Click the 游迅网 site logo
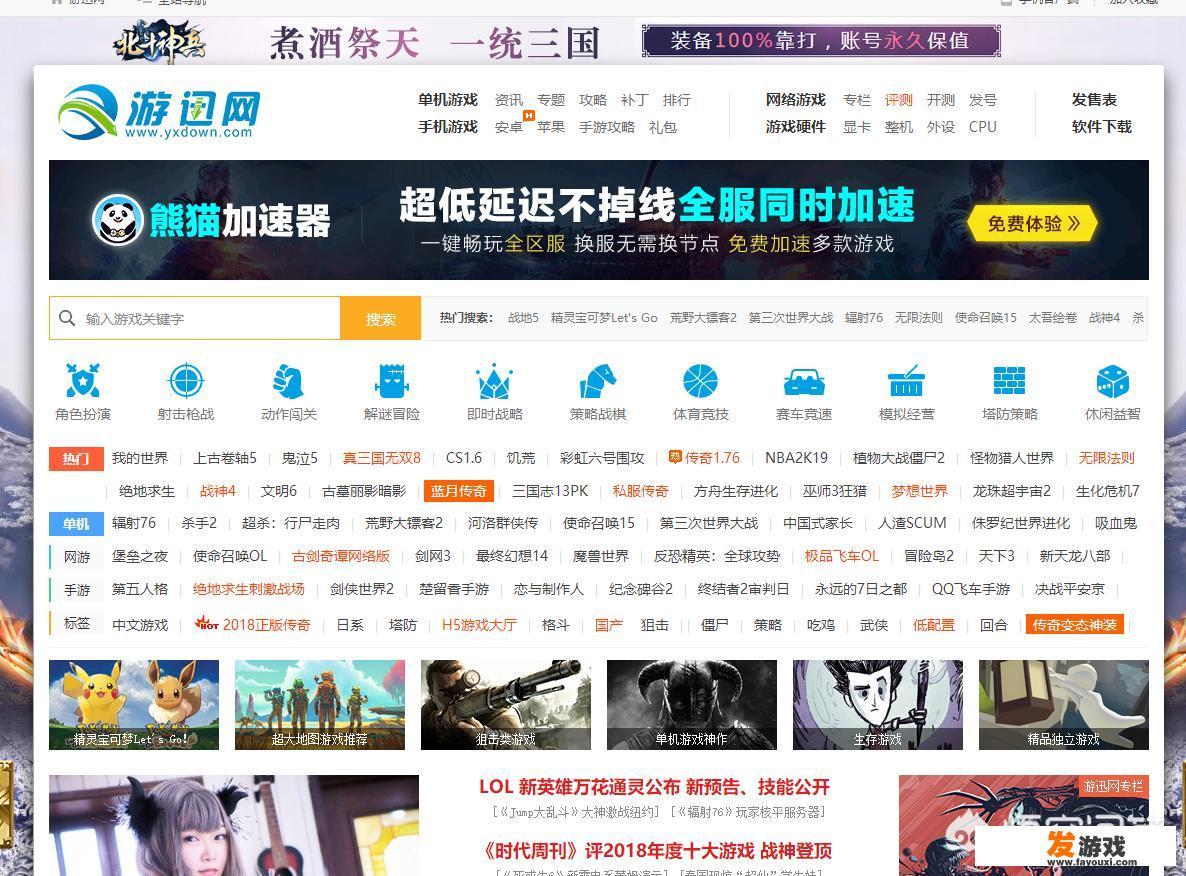Screen dimensions: 1186x876 (x=160, y=113)
